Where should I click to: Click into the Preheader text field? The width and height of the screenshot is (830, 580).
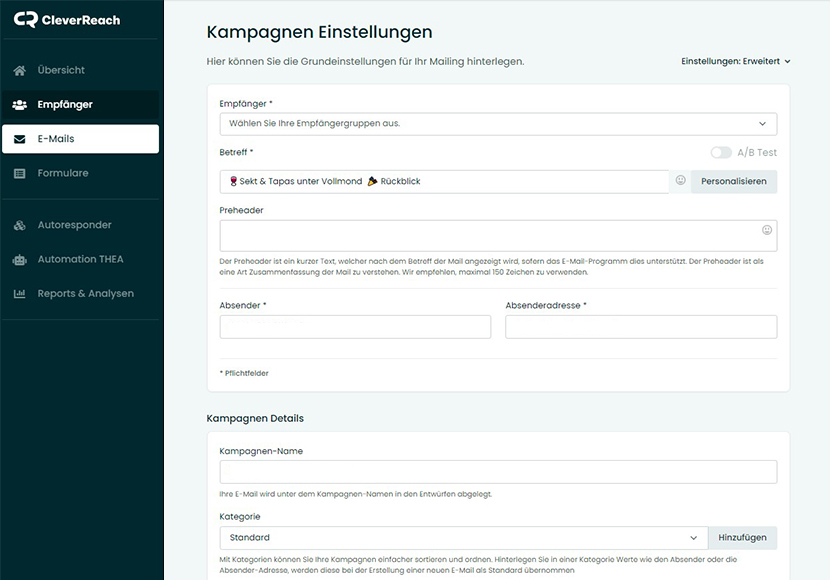click(x=498, y=235)
